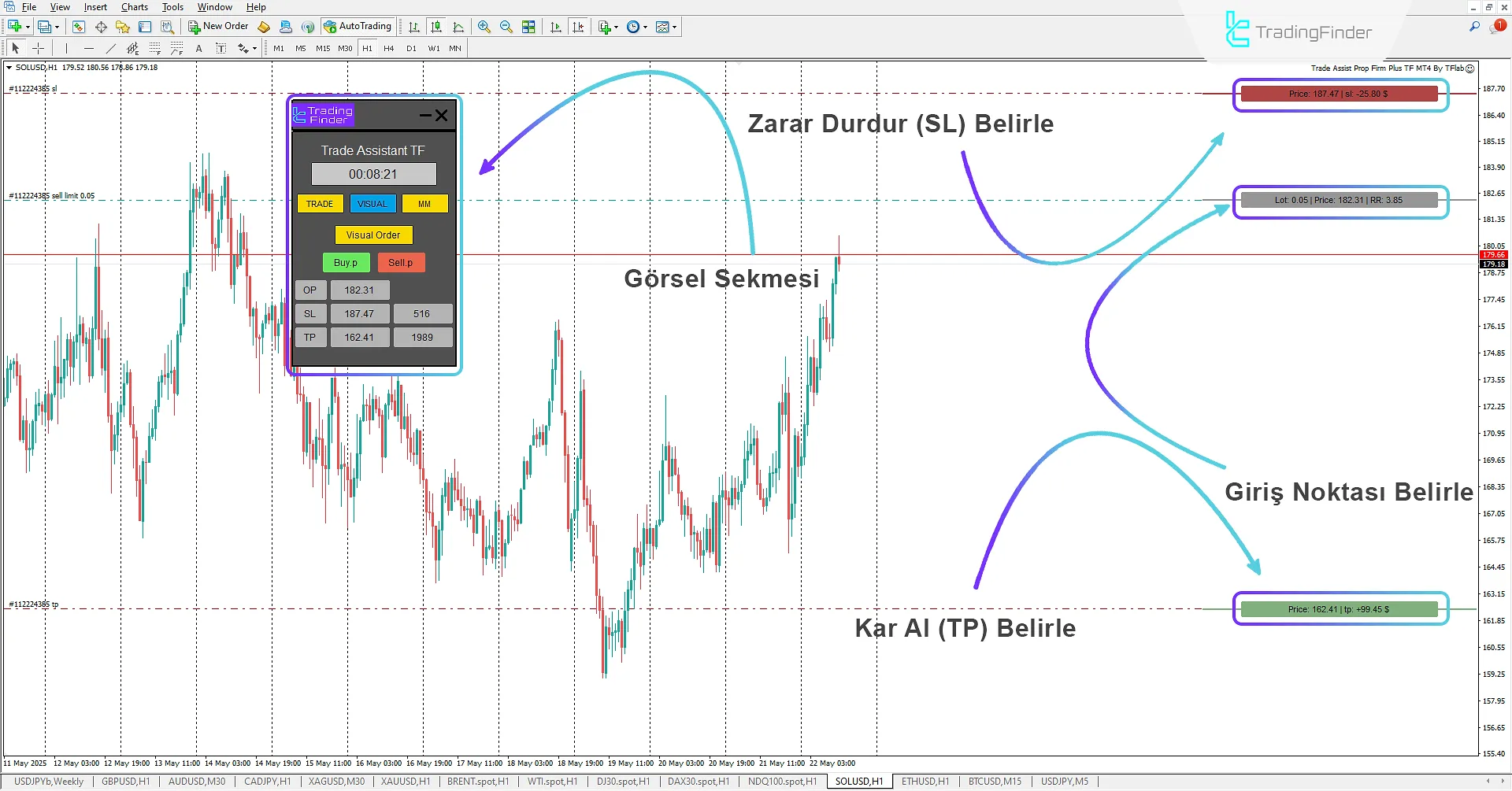
Task: Open search magnifier icon at top right
Action: point(1474,27)
